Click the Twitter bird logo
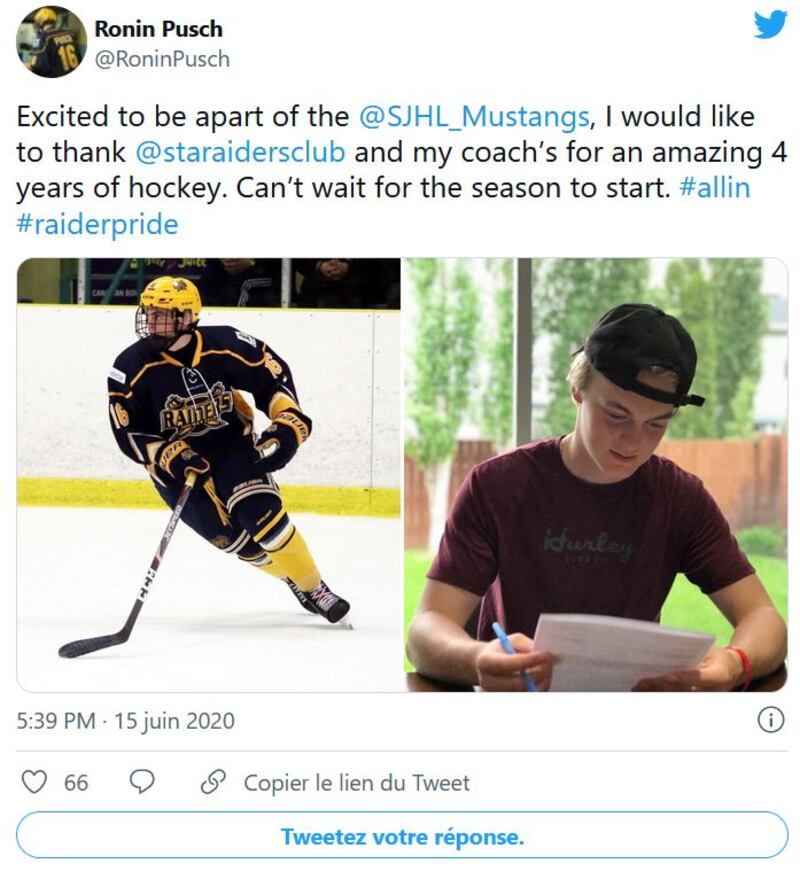 [770, 25]
